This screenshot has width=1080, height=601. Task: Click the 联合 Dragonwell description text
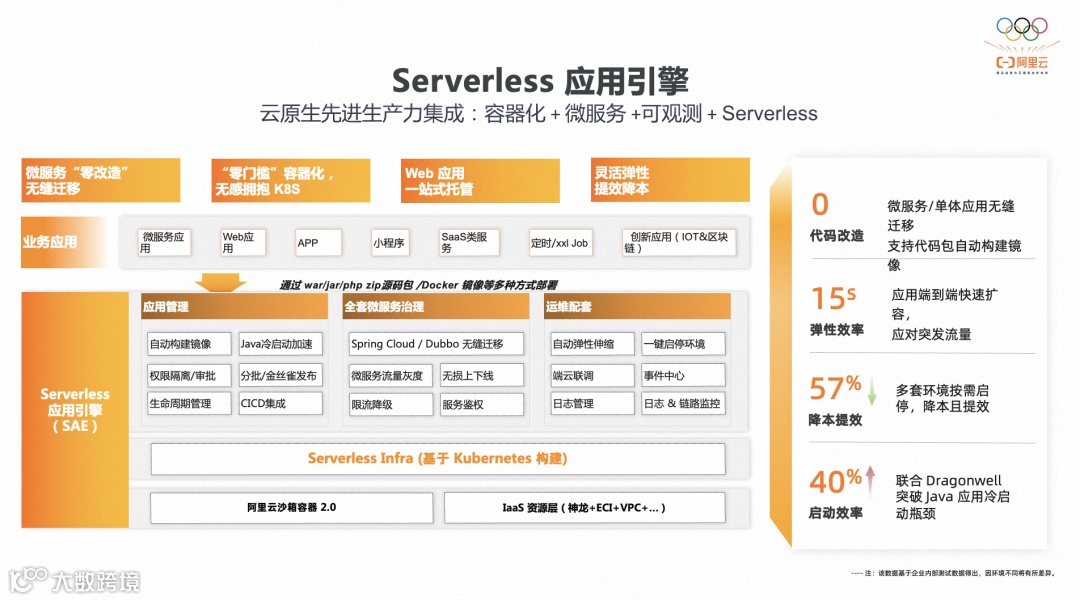(x=953, y=496)
